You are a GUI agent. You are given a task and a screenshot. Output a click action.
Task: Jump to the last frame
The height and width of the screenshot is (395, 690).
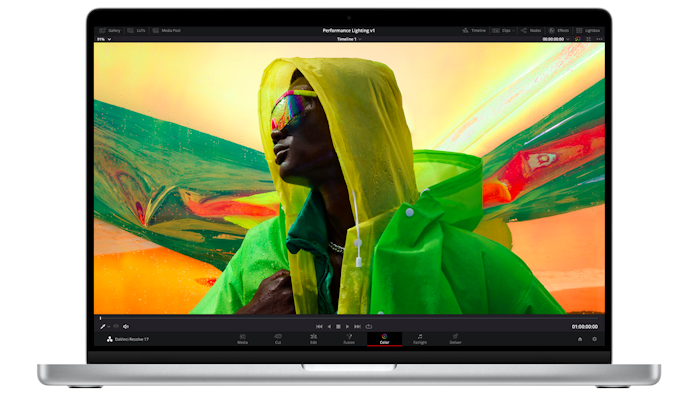click(357, 327)
